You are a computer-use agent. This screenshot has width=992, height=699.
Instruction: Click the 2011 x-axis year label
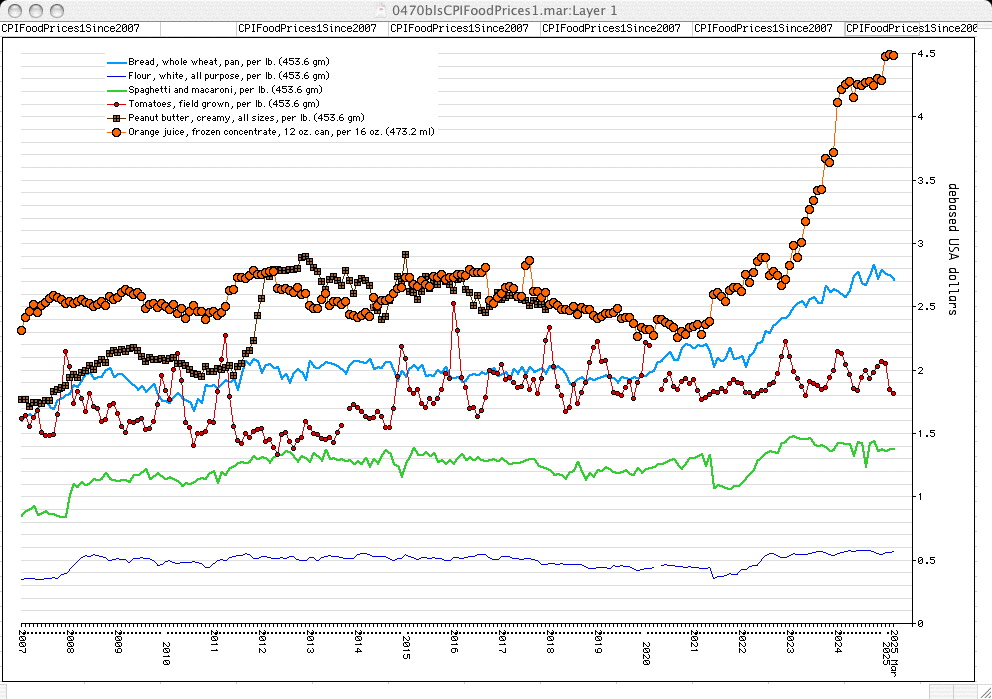click(214, 641)
